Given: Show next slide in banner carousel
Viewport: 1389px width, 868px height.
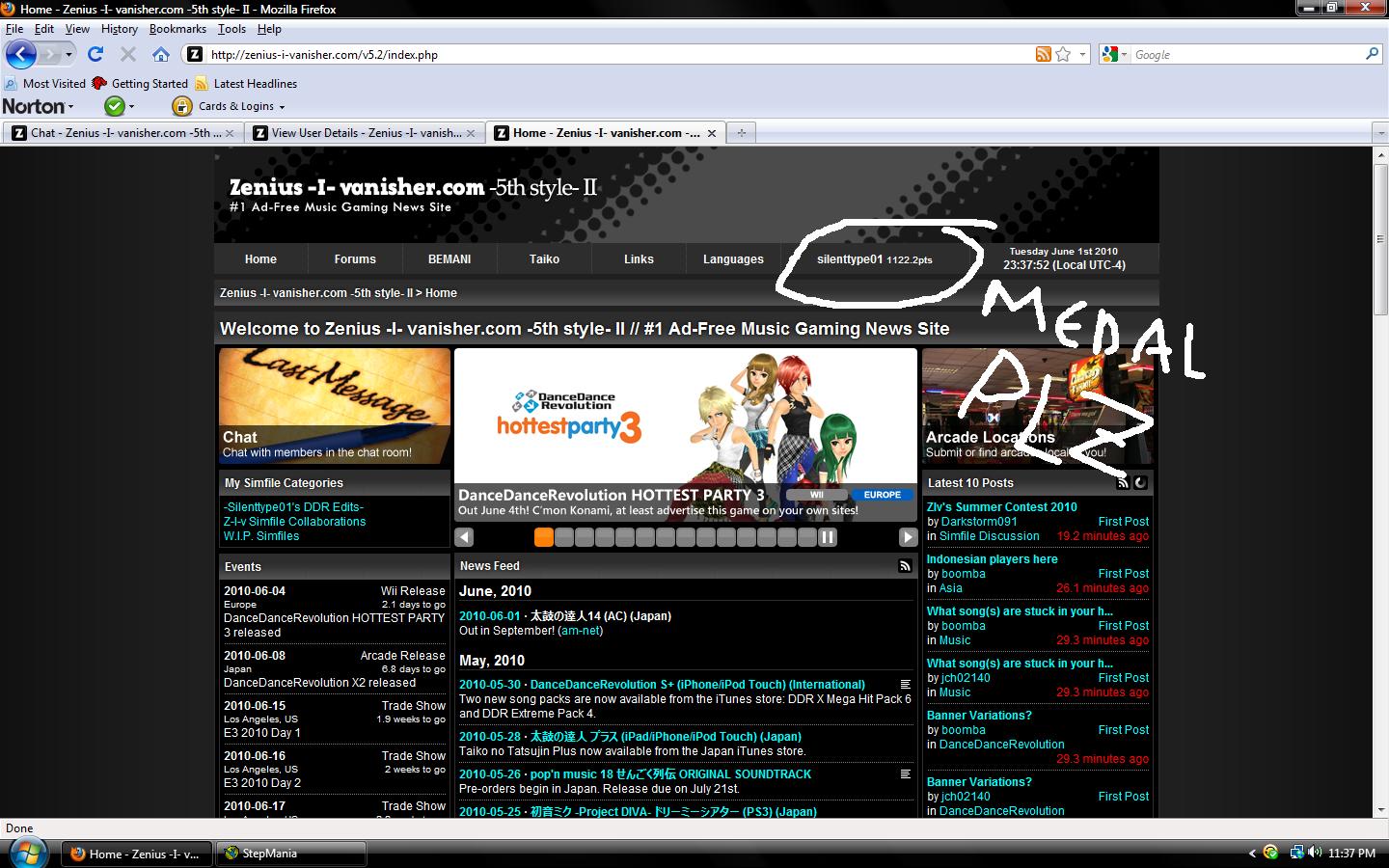Looking at the screenshot, I should click(908, 537).
